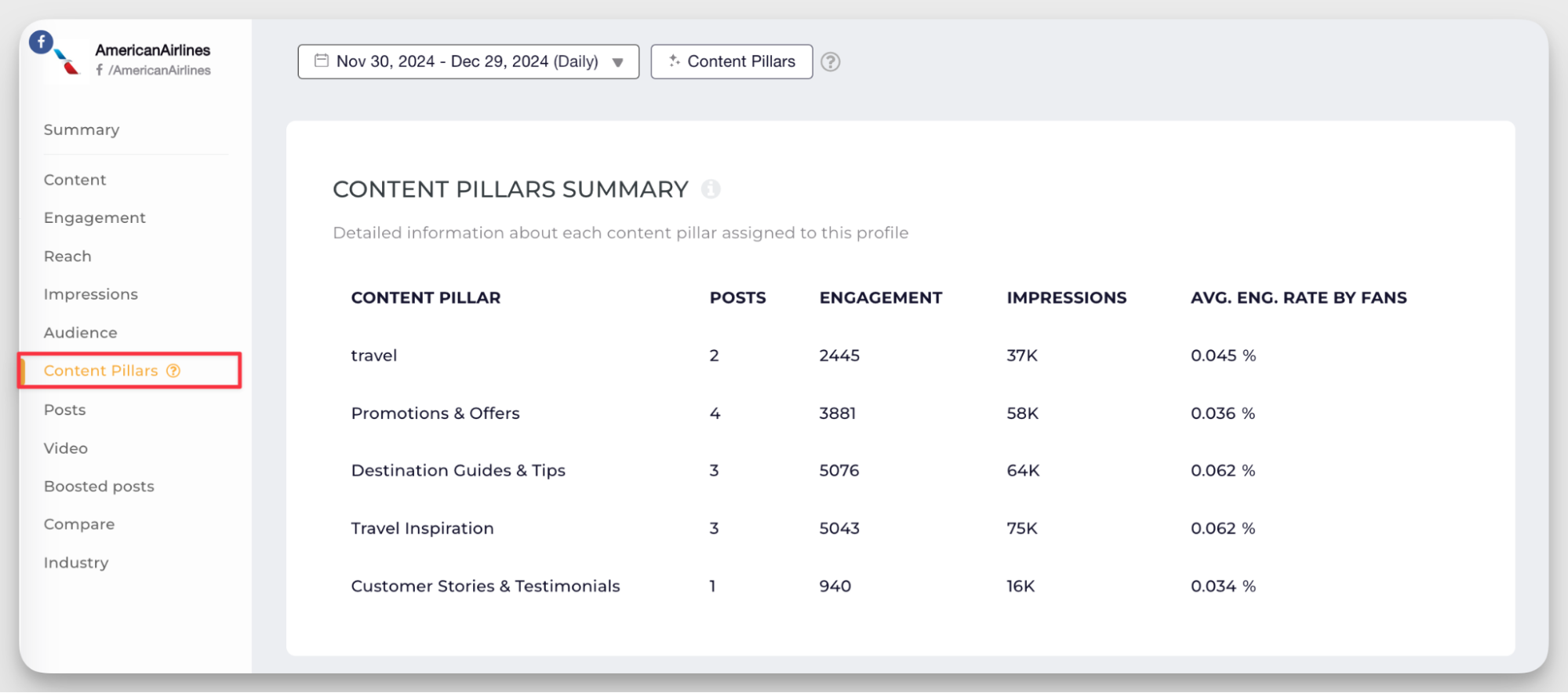
Task: Click the American Airlines profile logo
Action: coord(67,61)
